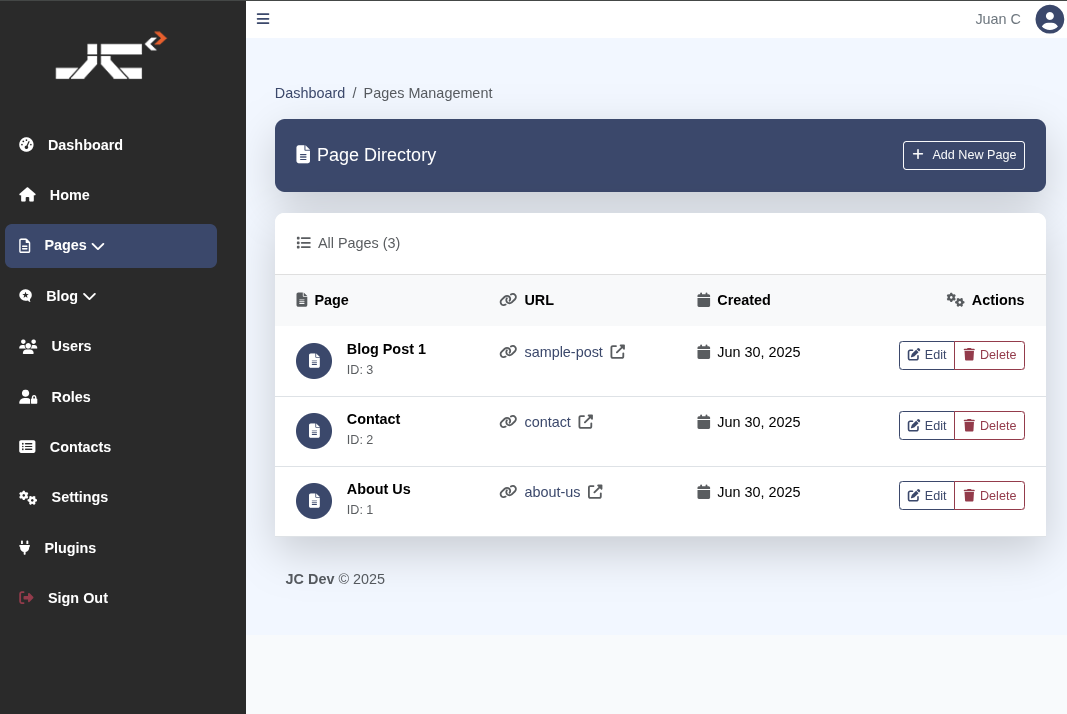Open the contact URL link
Screen dimensions: 1067x714
coord(547,422)
